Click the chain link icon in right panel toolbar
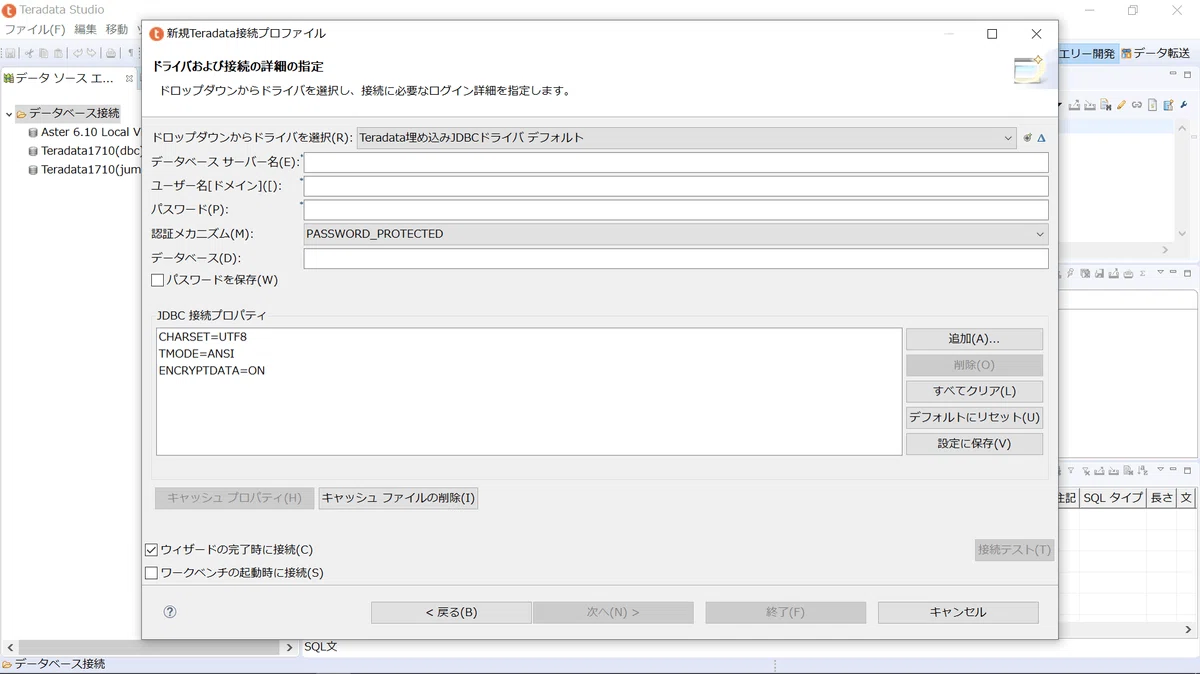The image size is (1200, 674). 1137,105
